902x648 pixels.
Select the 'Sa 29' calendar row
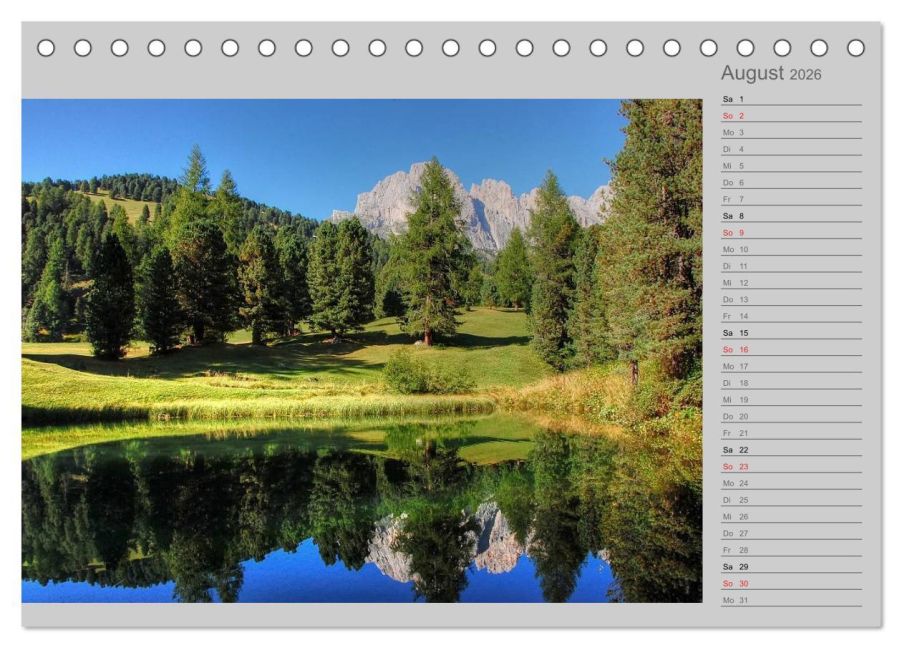pyautogui.click(x=792, y=566)
